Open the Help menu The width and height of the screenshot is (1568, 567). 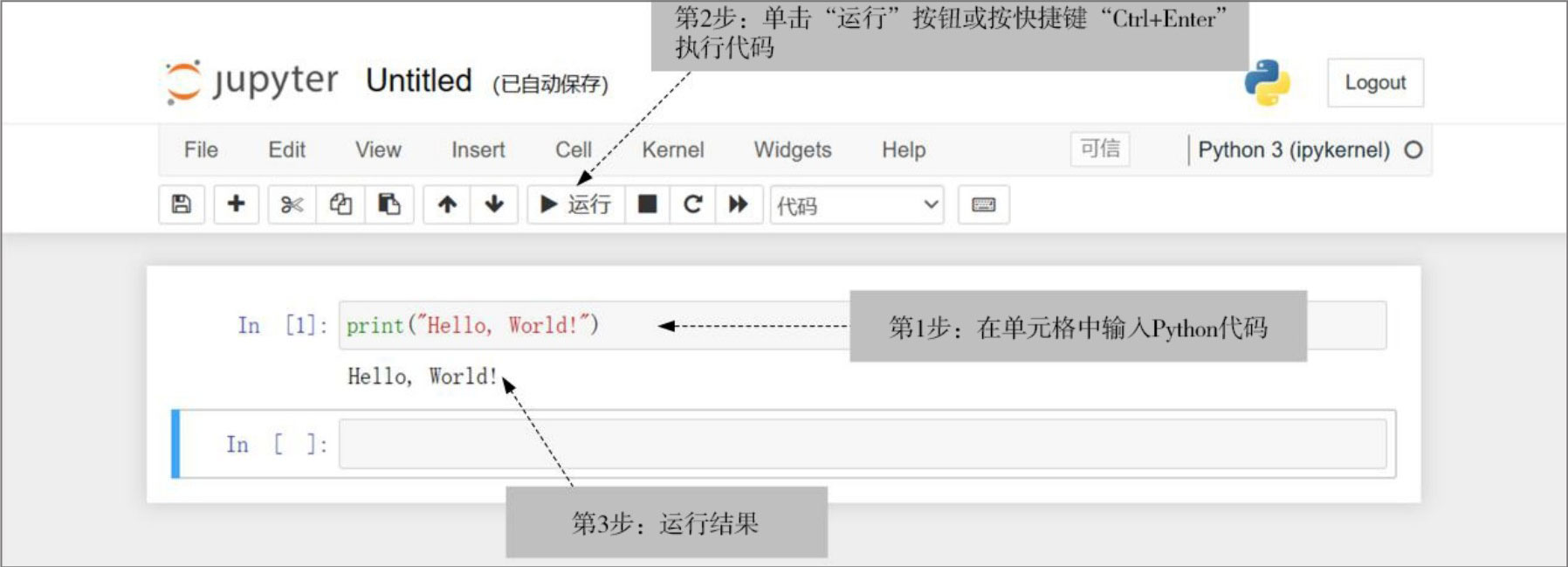904,150
